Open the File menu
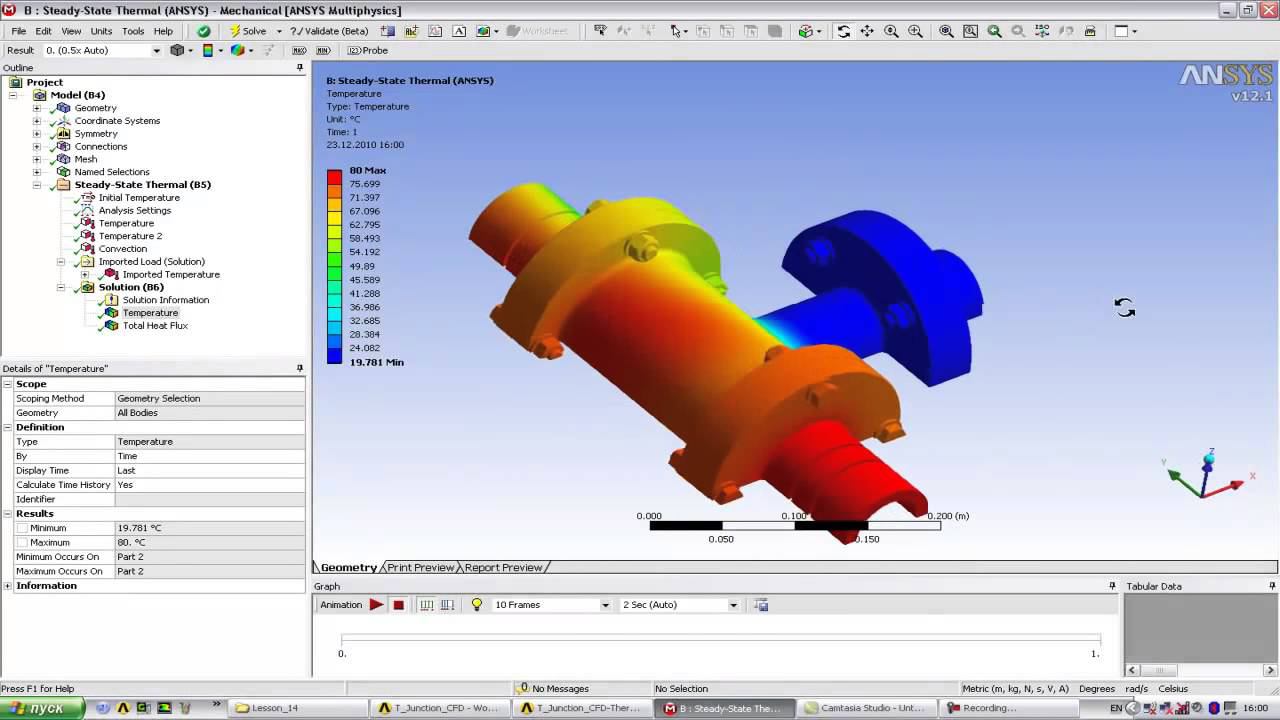This screenshot has width=1280, height=720. 19,31
